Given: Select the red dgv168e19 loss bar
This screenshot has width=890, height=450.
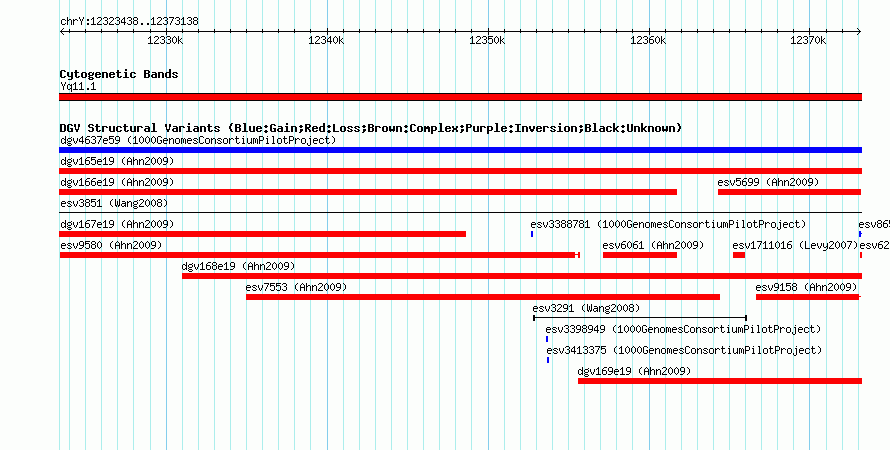Looking at the screenshot, I should pos(522,276).
